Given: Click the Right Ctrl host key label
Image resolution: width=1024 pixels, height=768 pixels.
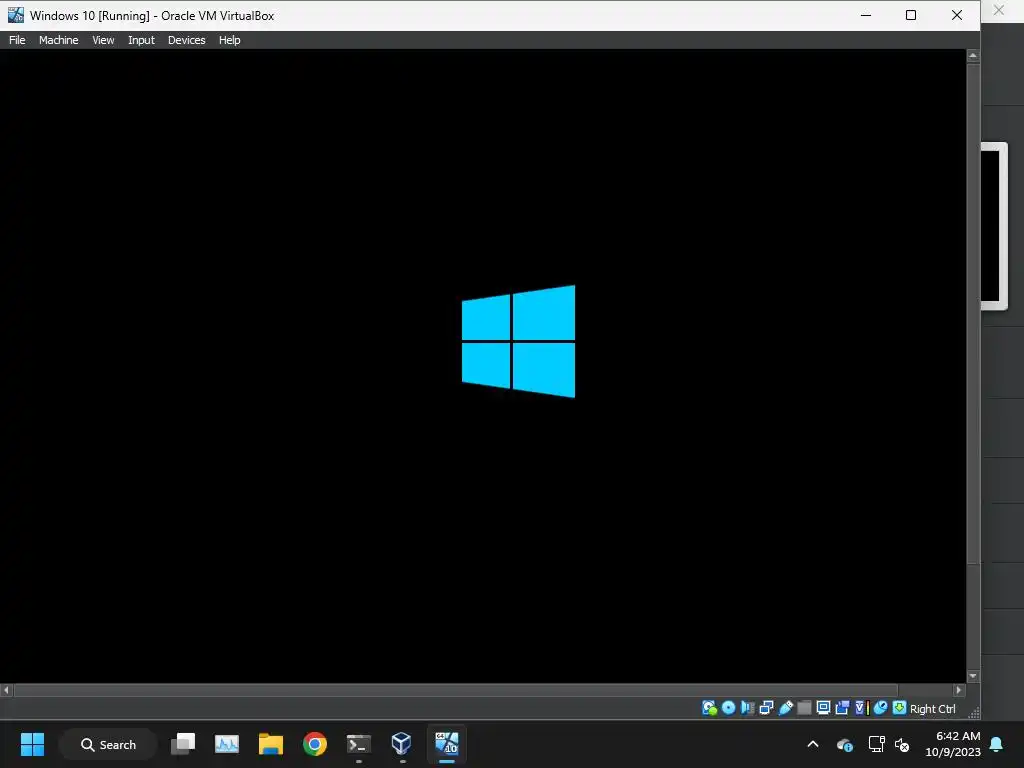Looking at the screenshot, I should click(933, 709).
